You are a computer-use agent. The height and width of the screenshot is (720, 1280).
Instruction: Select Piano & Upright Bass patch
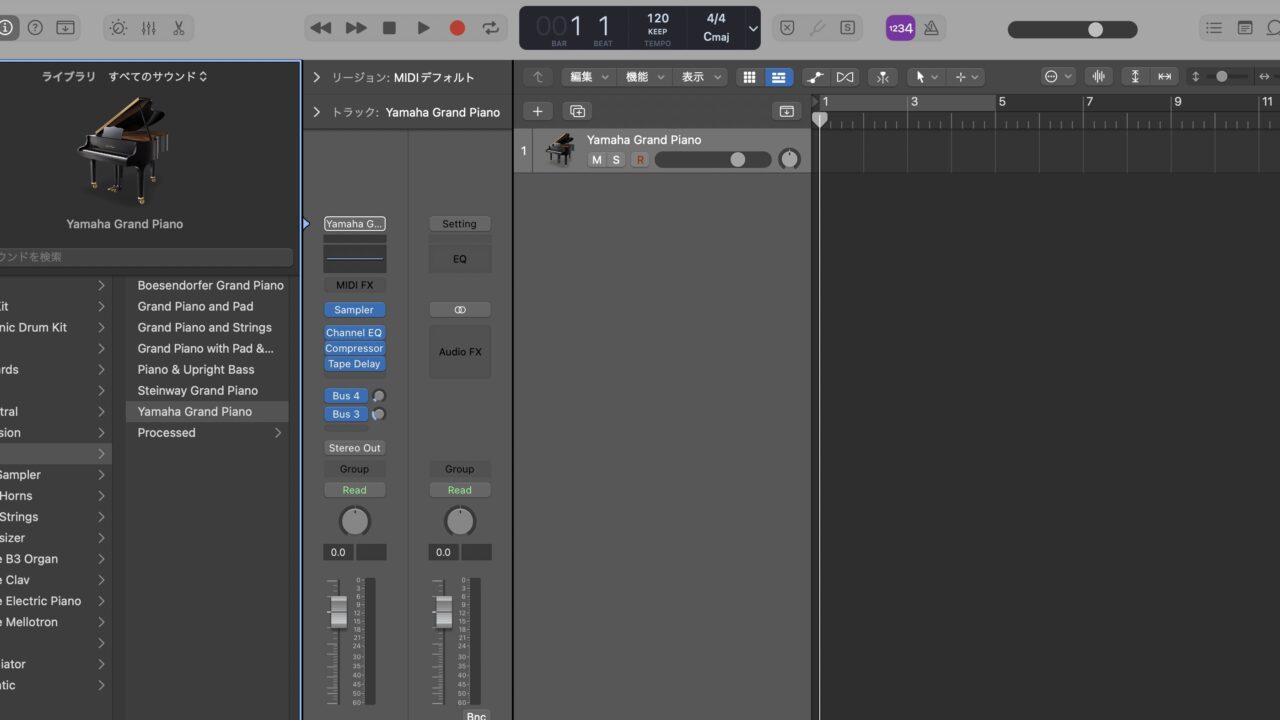[x=196, y=369]
